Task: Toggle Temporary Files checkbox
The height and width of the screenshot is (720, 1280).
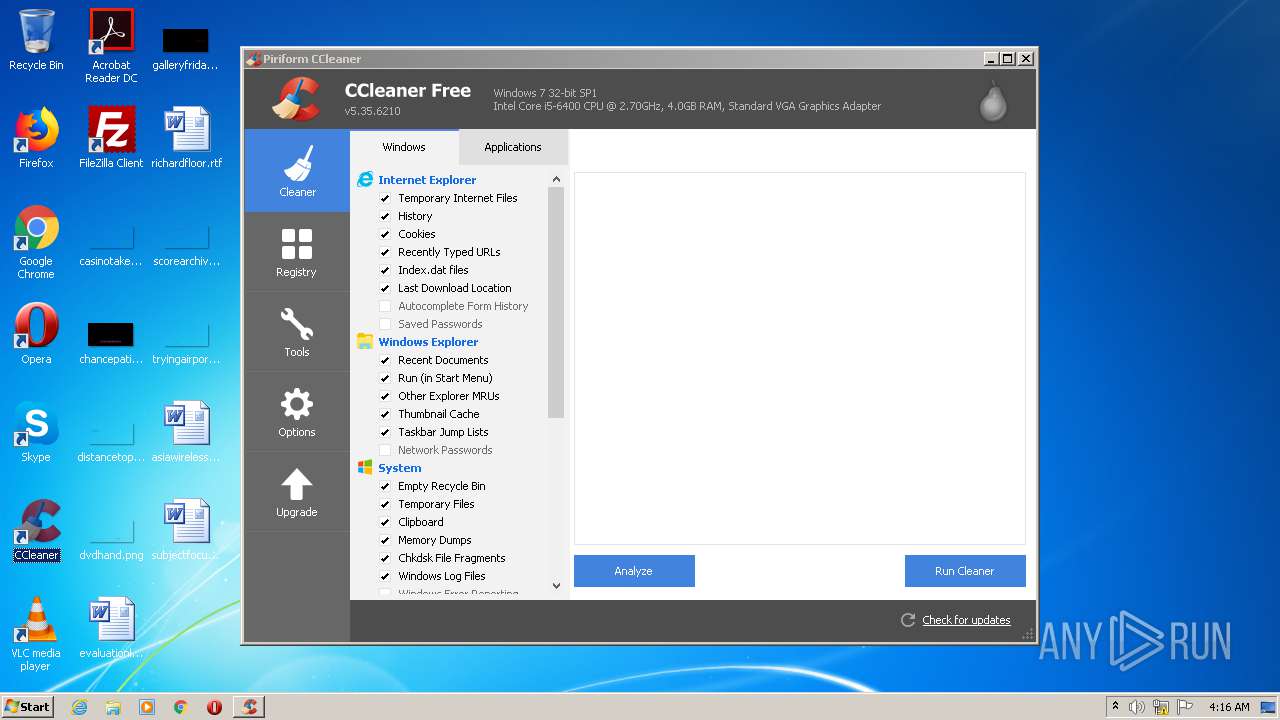Action: point(385,504)
